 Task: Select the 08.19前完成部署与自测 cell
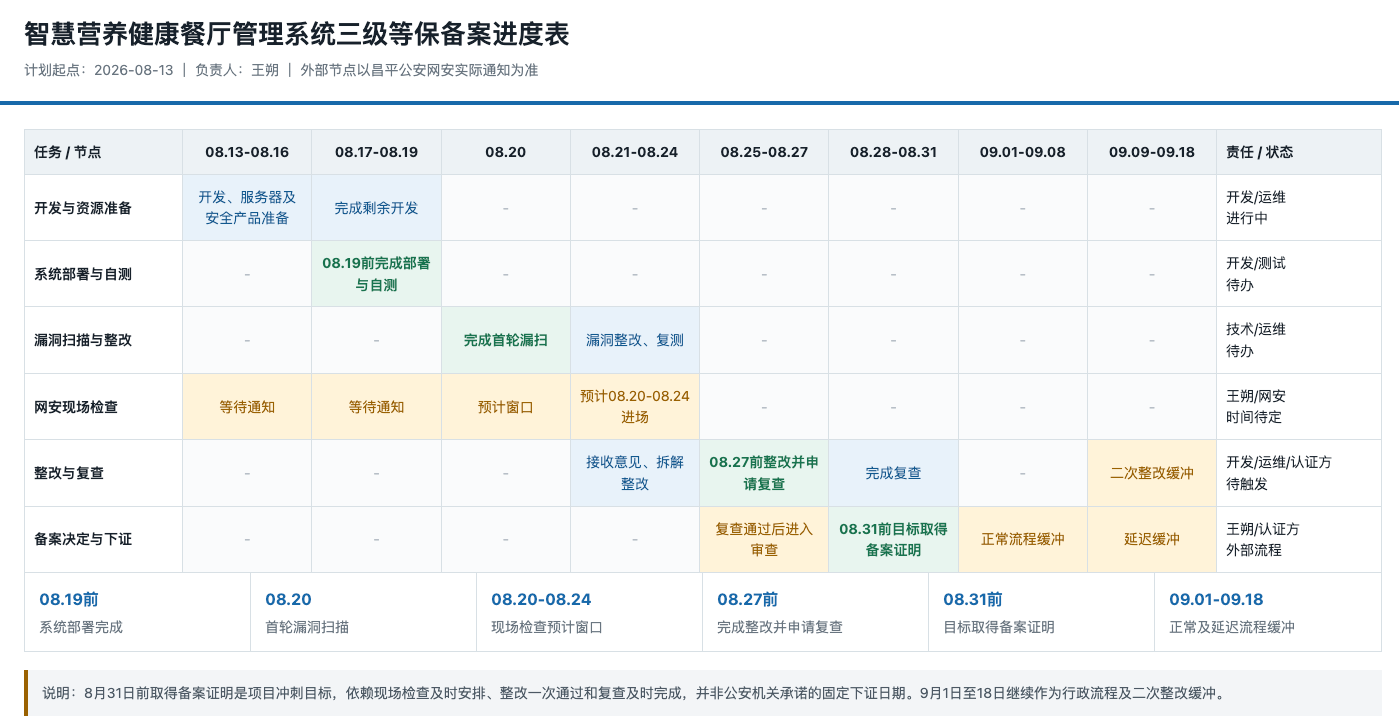pos(377,274)
